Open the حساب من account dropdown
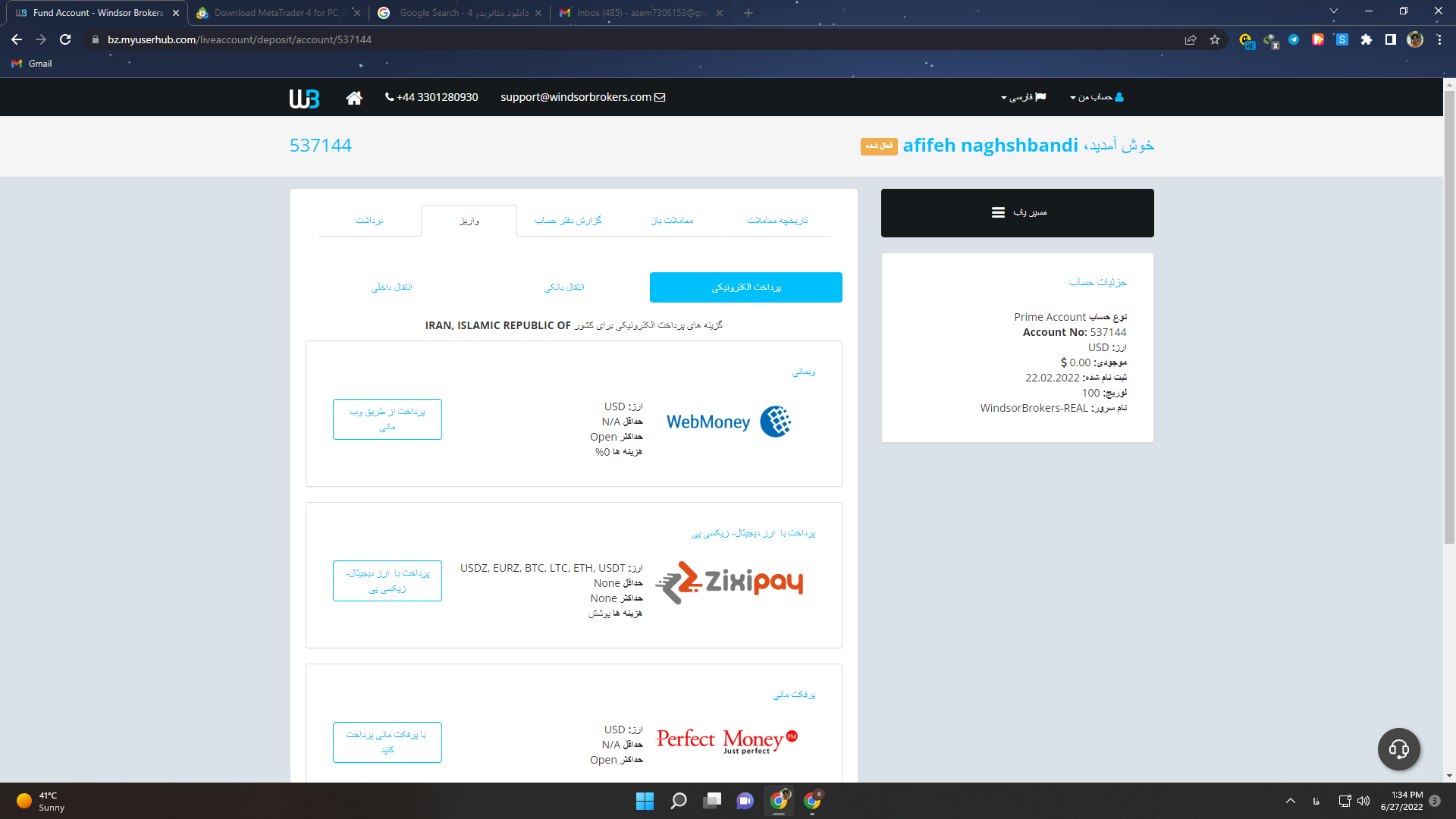 pyautogui.click(x=1097, y=97)
